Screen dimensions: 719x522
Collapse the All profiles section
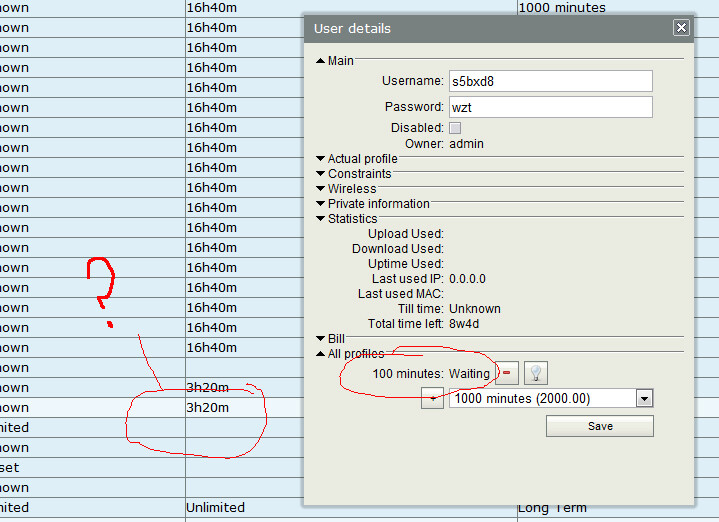(321, 354)
